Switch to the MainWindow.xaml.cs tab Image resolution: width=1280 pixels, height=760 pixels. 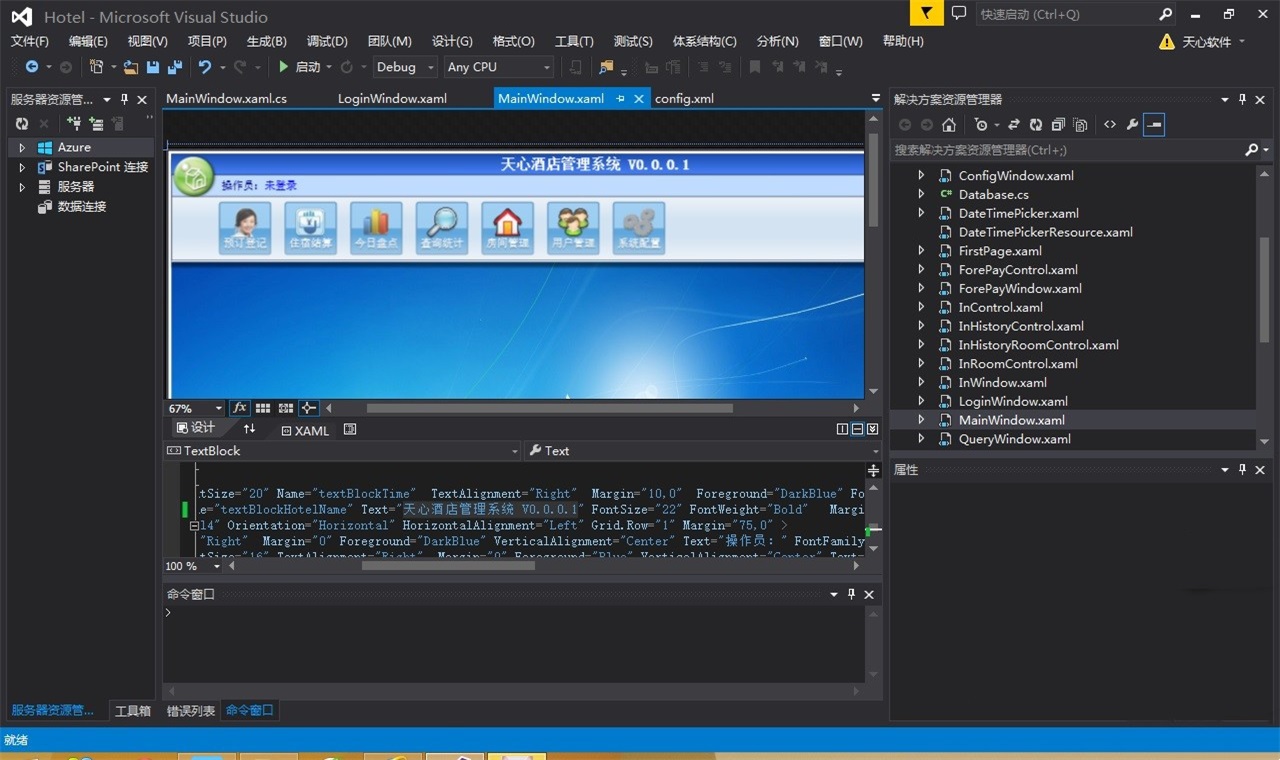(x=226, y=98)
